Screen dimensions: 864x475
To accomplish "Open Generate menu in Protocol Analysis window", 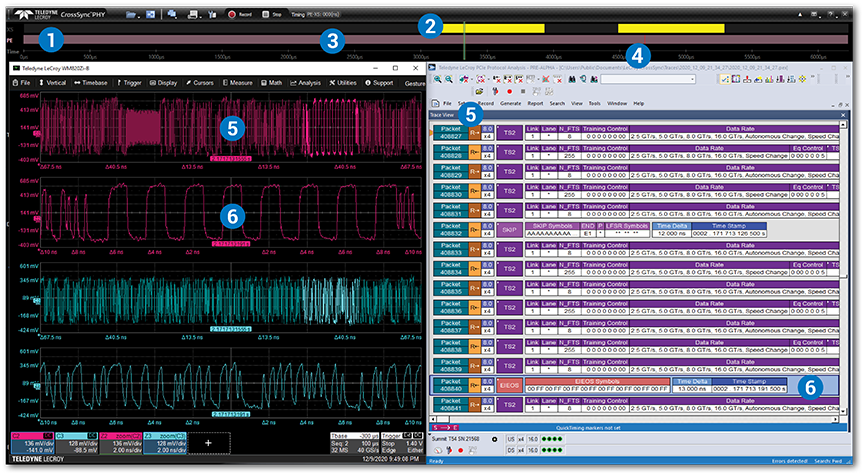I will pyautogui.click(x=510, y=104).
